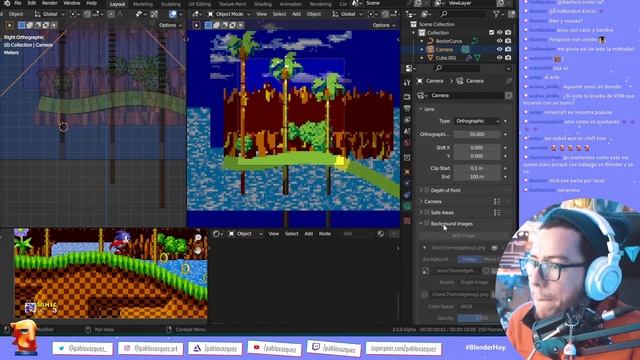Switch to the Modeling workspace tab
This screenshot has width=640, height=360.
[x=143, y=4]
